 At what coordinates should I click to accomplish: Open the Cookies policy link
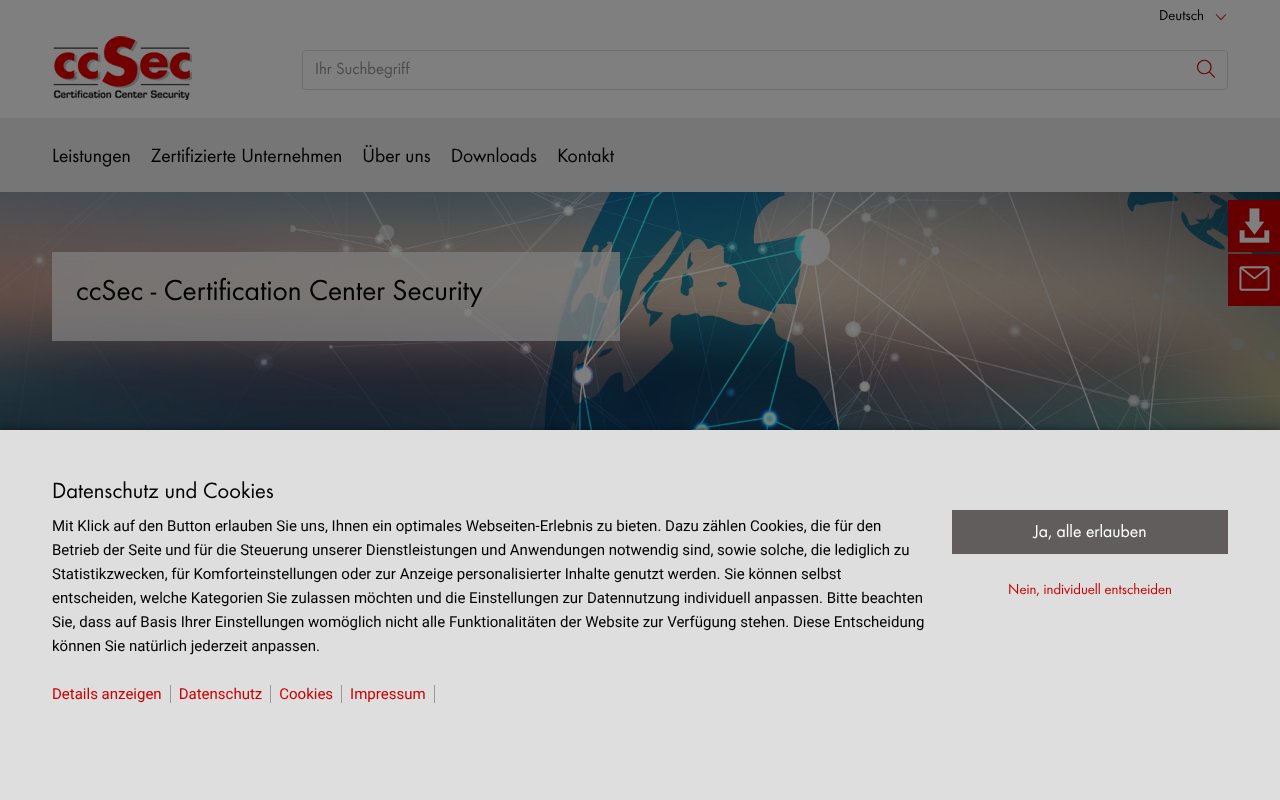[x=305, y=693]
